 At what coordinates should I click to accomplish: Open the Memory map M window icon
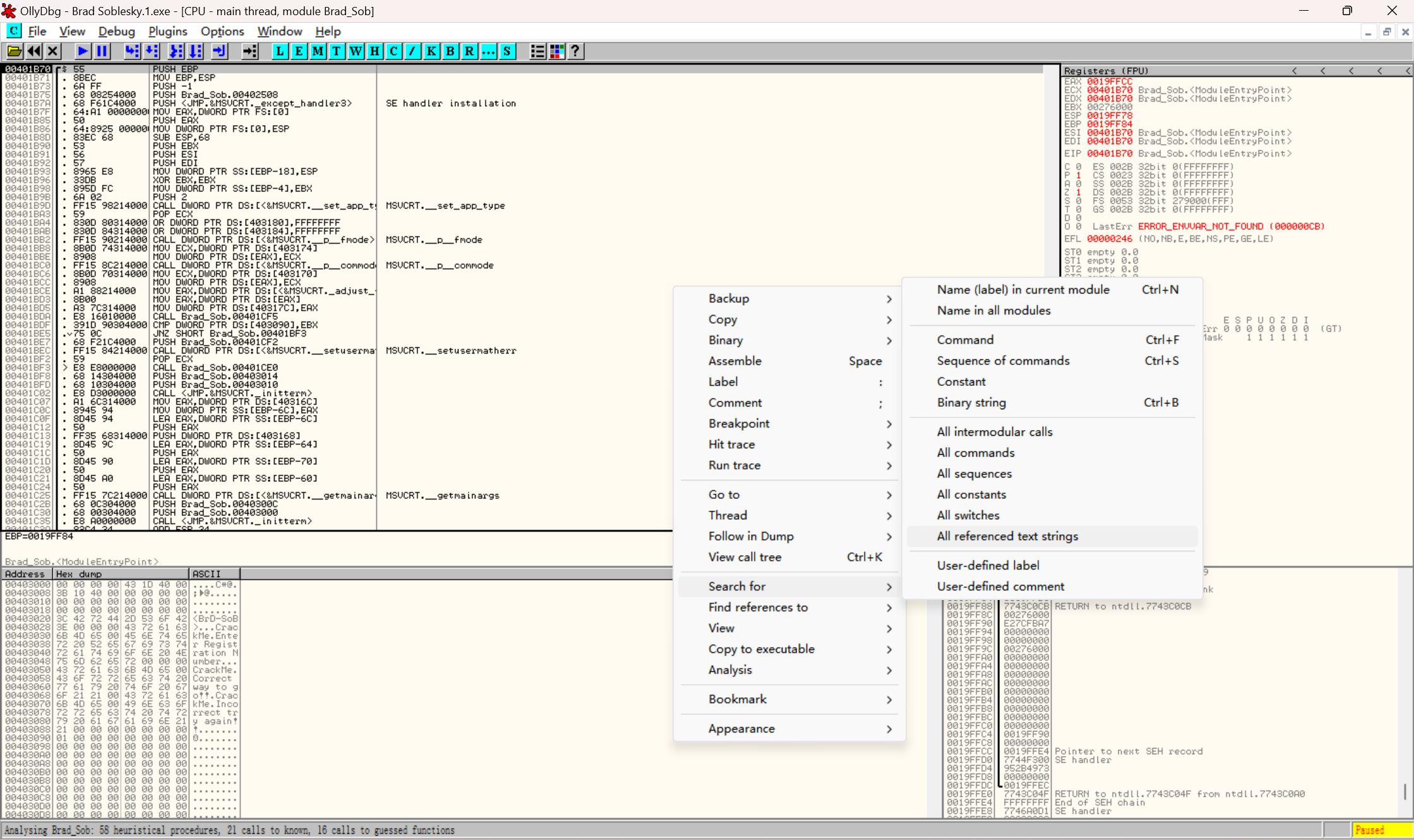[318, 51]
